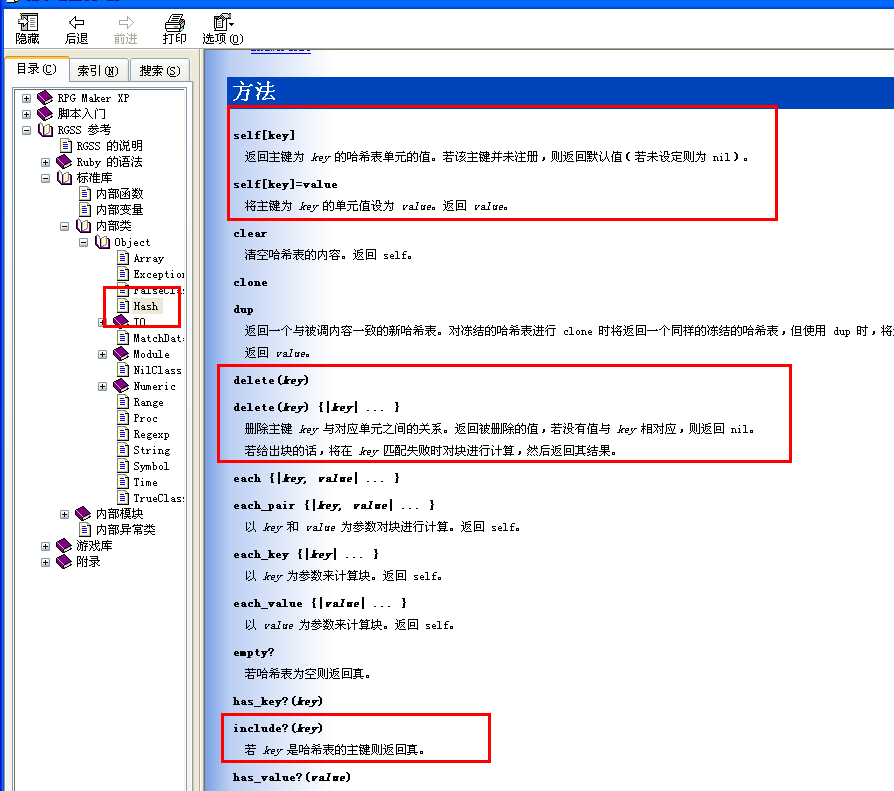Viewport: 894px width, 791px height.
Task: Click the "empty?" method heading
Action: point(254,652)
